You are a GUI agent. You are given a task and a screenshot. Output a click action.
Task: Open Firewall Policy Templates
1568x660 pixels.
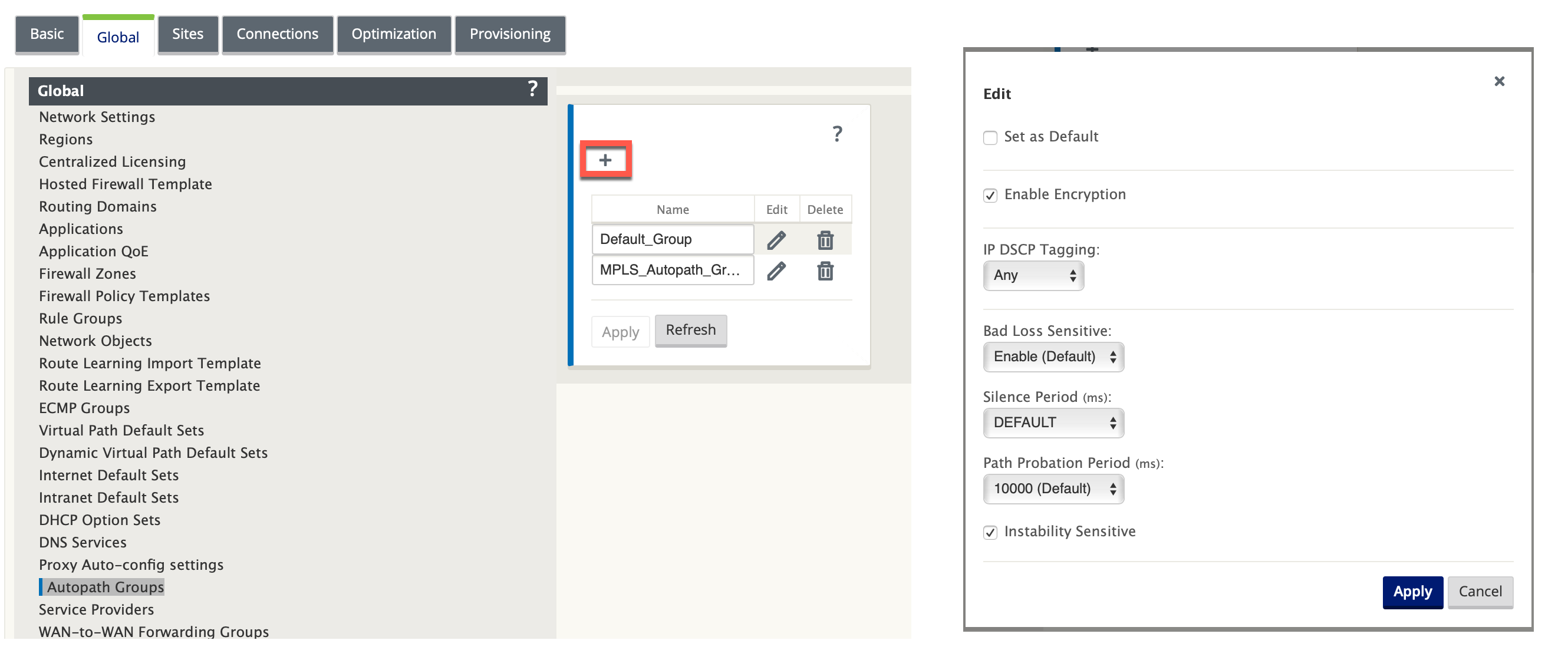(x=124, y=296)
